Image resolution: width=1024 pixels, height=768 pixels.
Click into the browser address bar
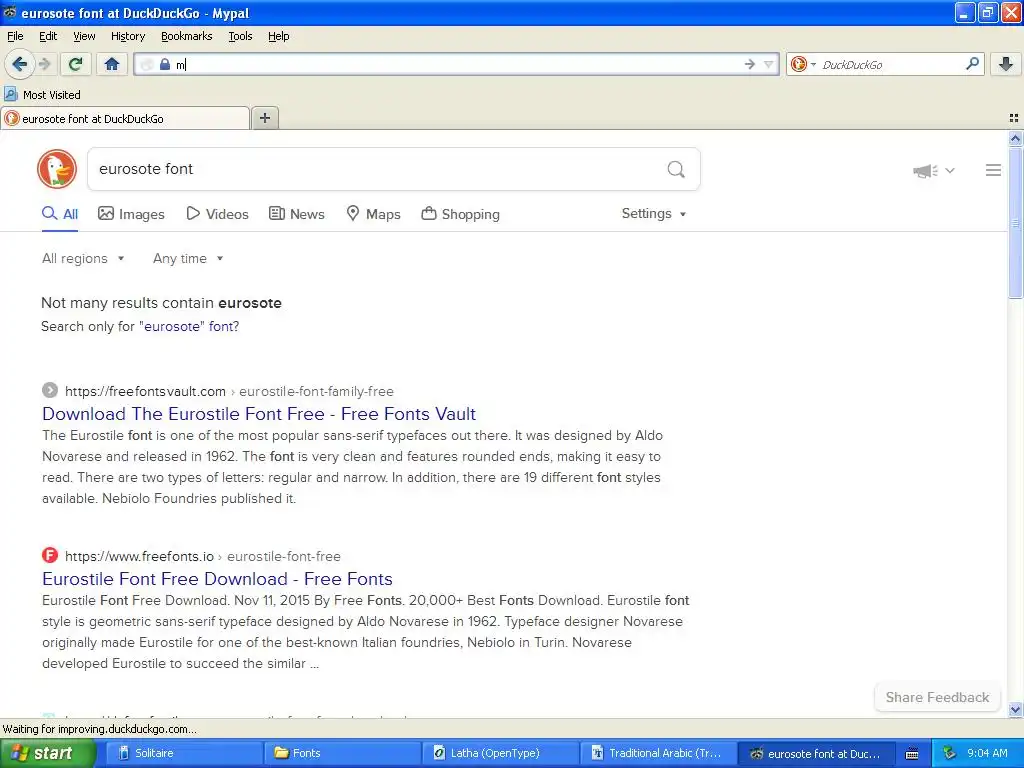[457, 64]
